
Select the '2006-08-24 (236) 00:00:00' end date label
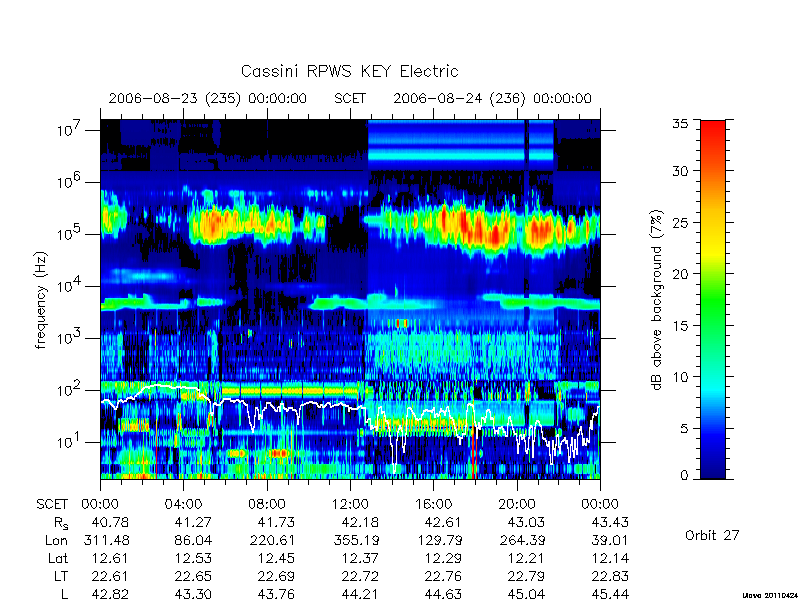point(492,98)
